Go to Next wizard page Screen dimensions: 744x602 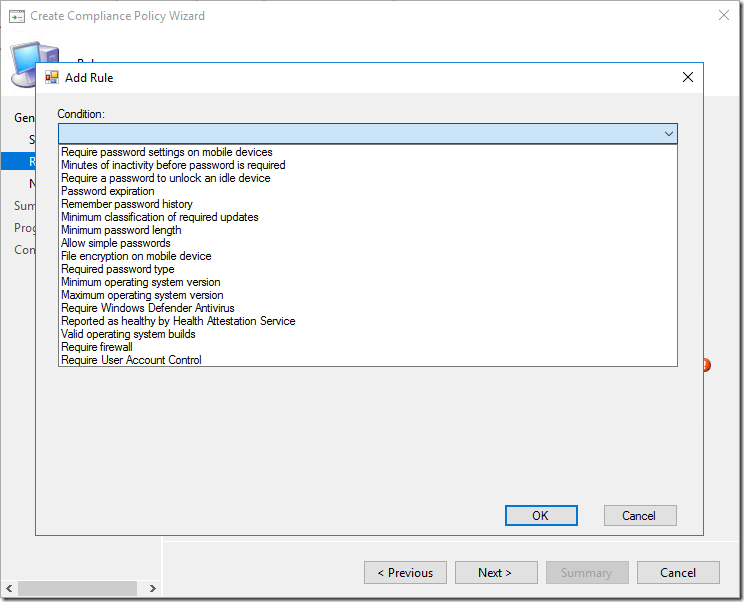pos(495,573)
